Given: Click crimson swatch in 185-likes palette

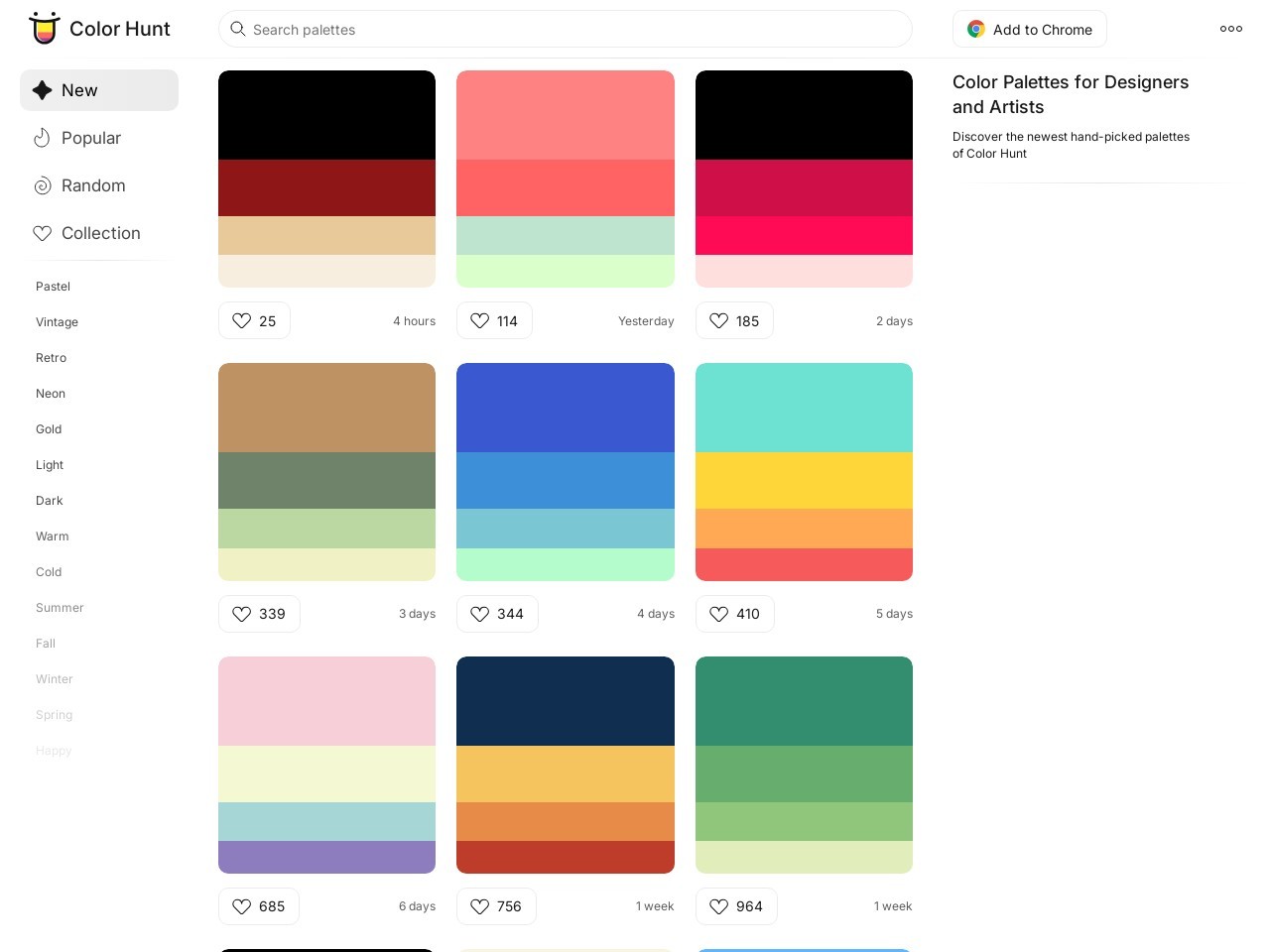Looking at the screenshot, I should [x=804, y=187].
